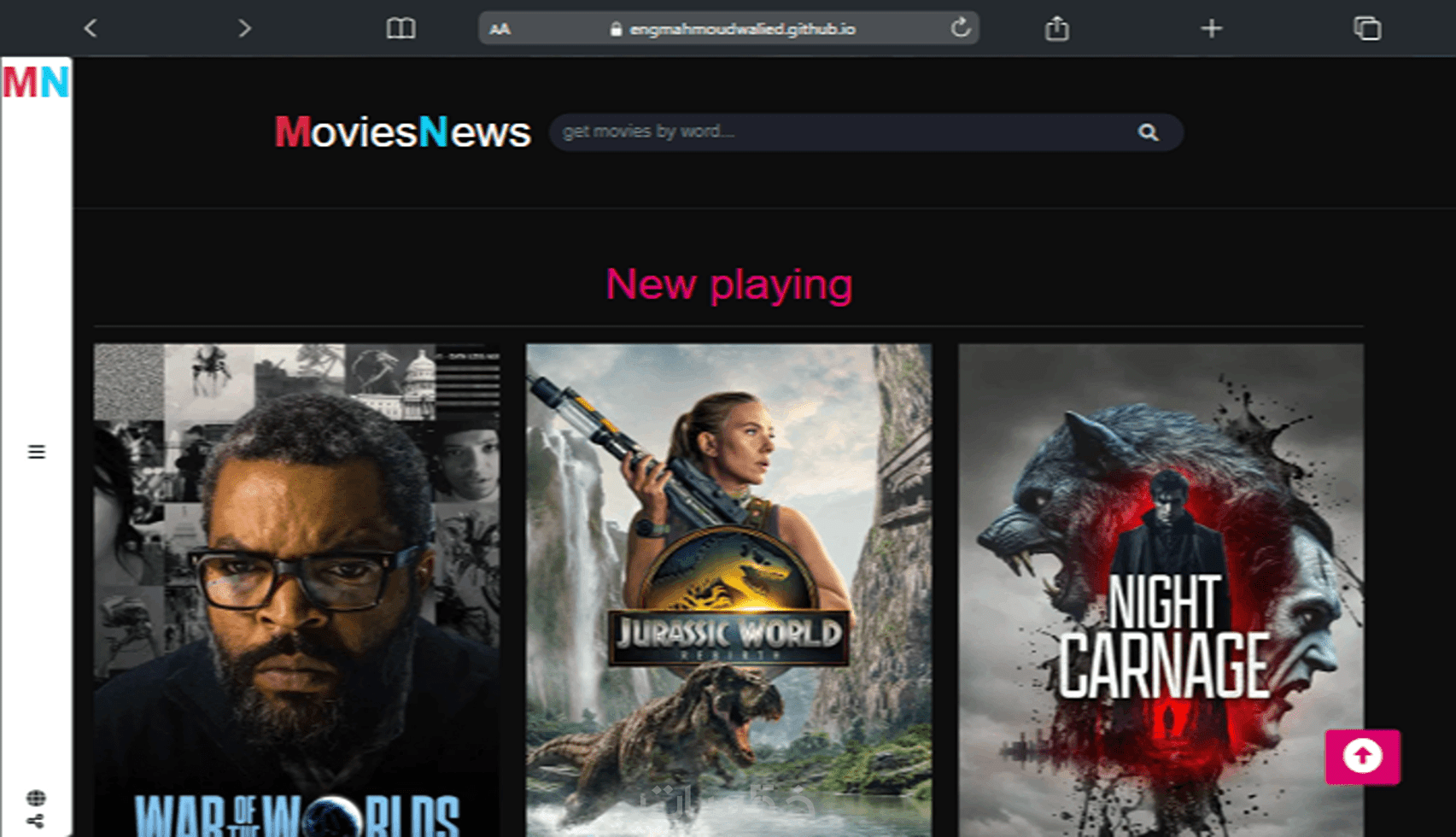Add a new tab with the plus icon
The height and width of the screenshot is (837, 1456).
pos(1211,29)
